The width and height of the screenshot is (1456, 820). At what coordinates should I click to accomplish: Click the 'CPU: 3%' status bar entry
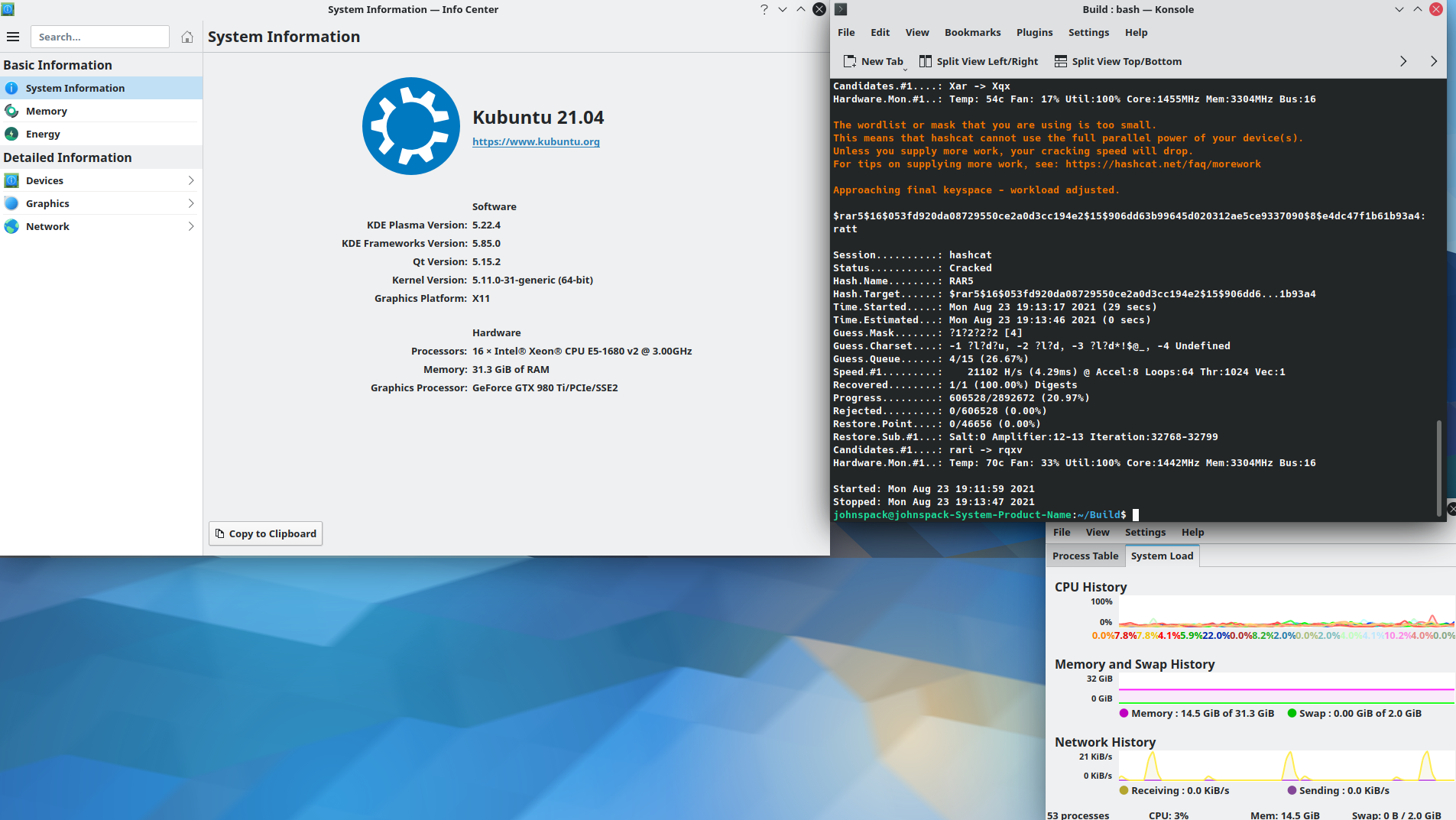coord(1169,815)
